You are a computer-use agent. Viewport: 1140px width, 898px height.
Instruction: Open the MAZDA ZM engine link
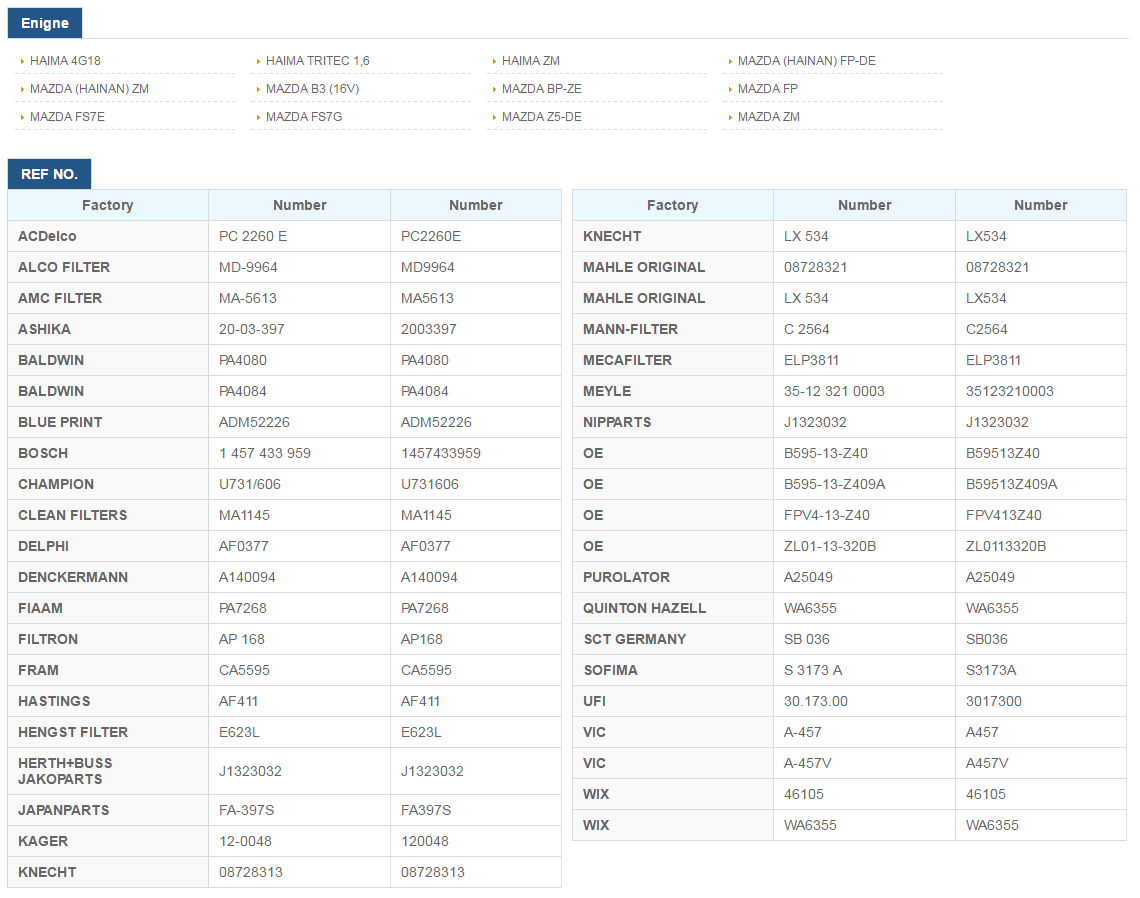(768, 117)
